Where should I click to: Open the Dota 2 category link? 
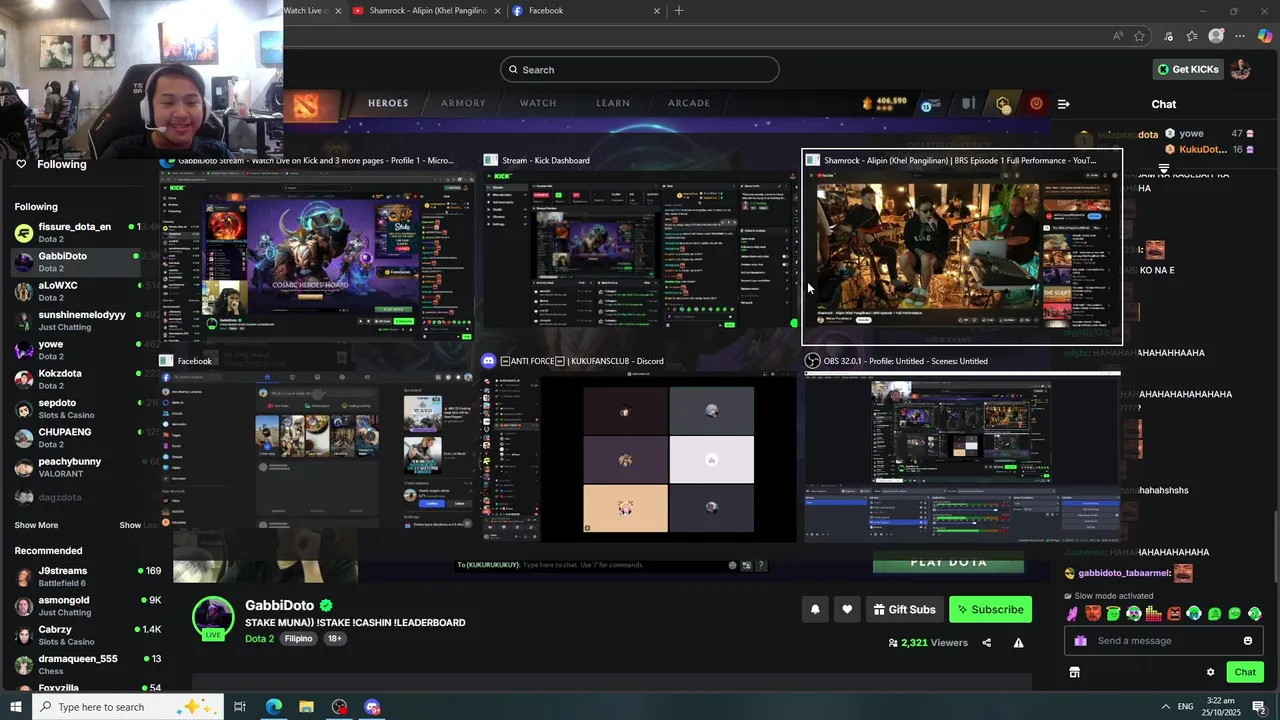tap(259, 638)
